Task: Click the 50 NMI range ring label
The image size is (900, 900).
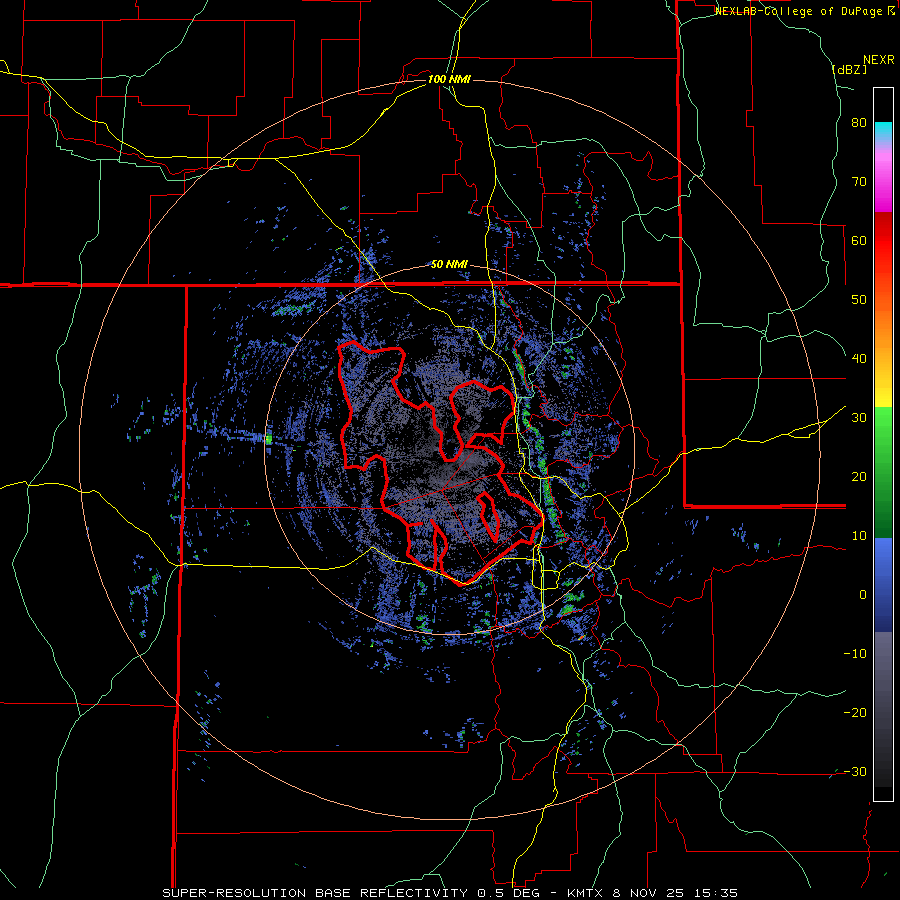Action: pos(449,265)
